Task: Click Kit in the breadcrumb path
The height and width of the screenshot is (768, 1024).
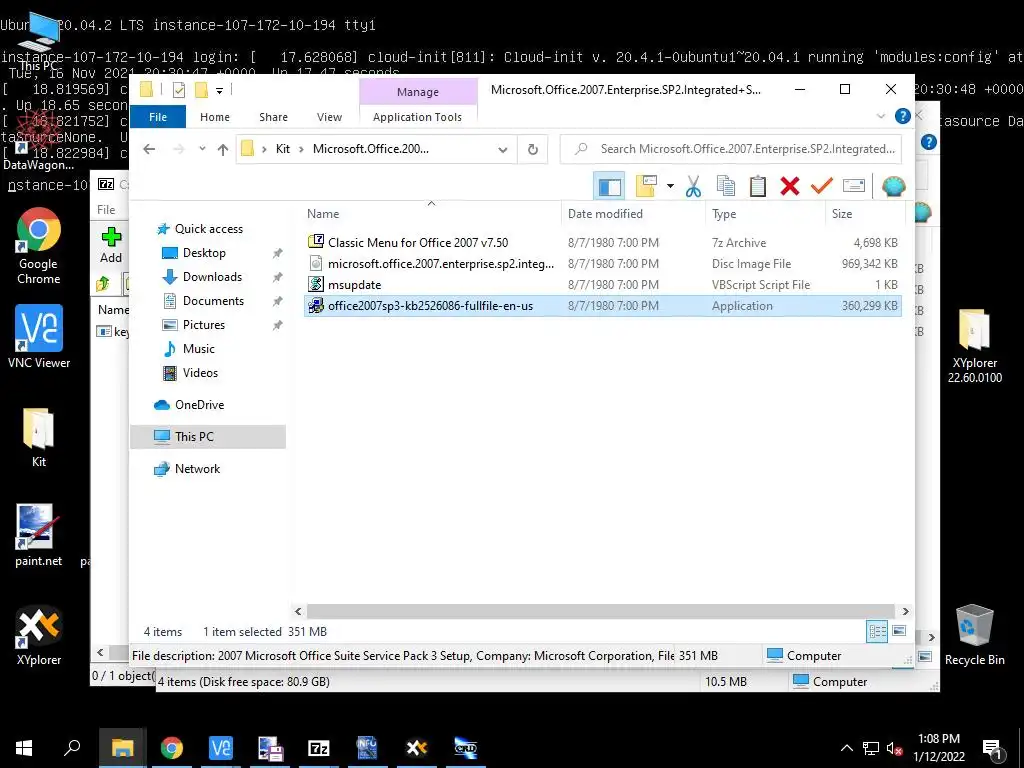Action: (x=283, y=149)
